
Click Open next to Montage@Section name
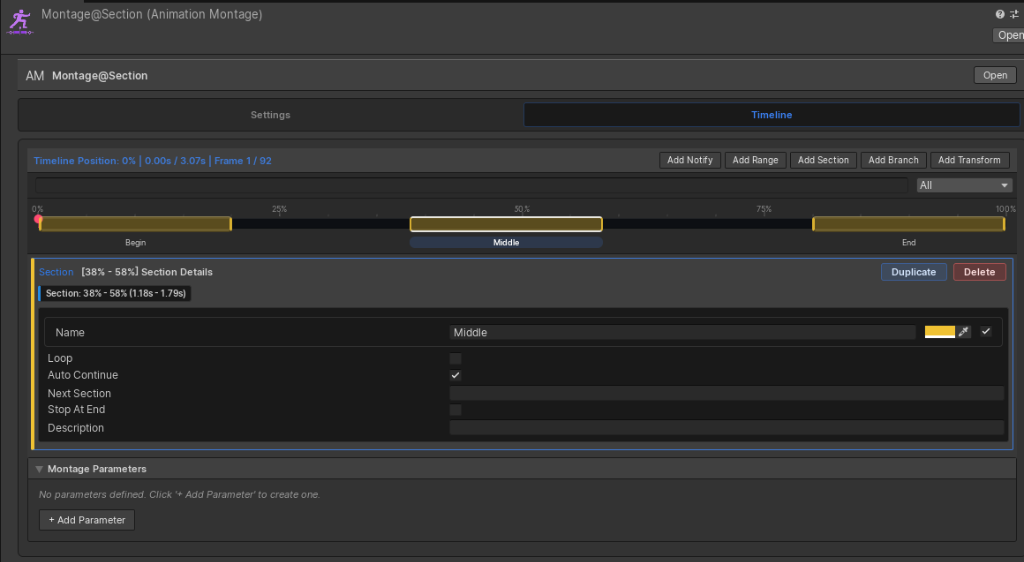pos(995,75)
